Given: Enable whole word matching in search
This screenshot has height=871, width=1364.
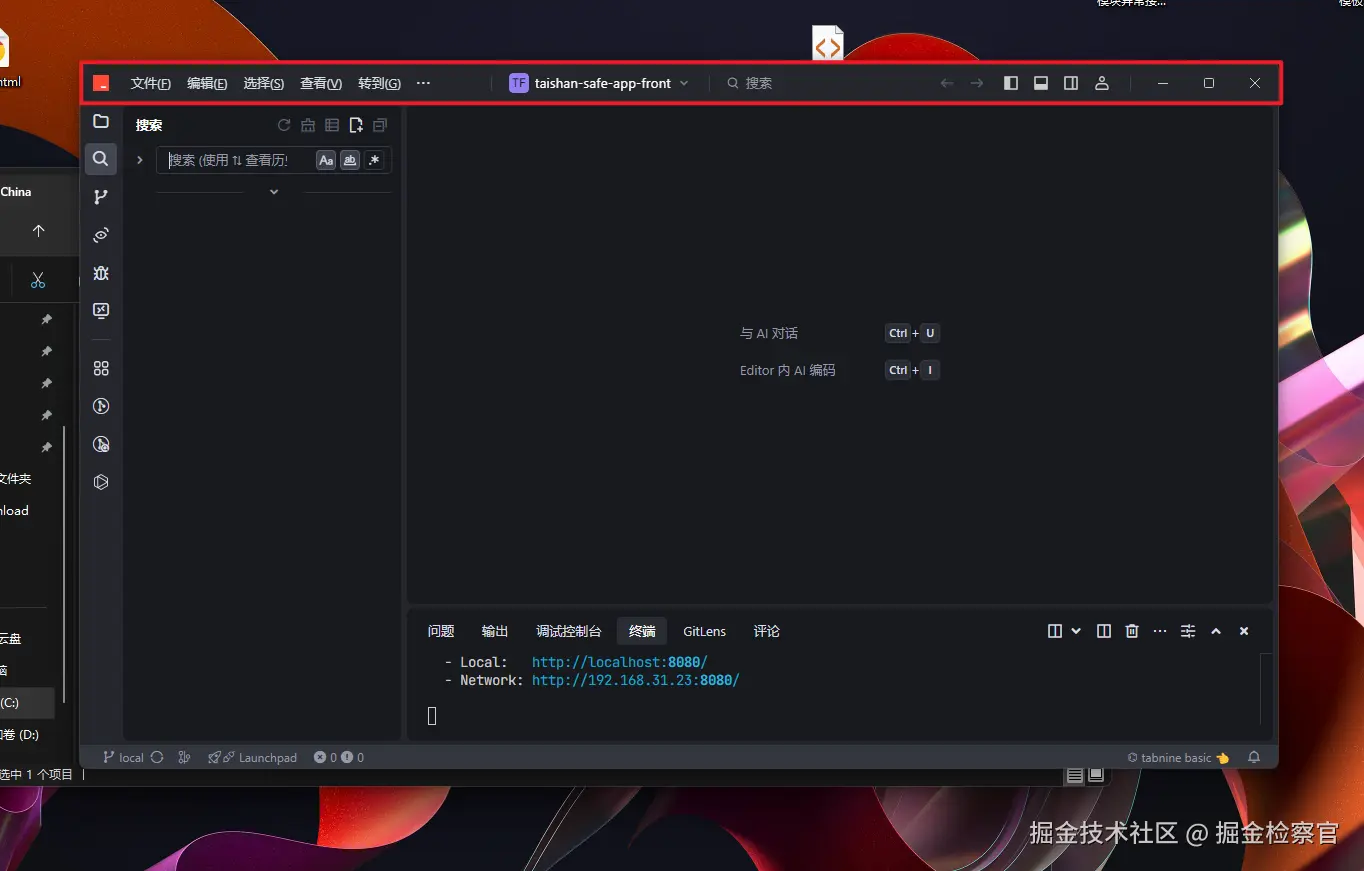Looking at the screenshot, I should point(349,160).
